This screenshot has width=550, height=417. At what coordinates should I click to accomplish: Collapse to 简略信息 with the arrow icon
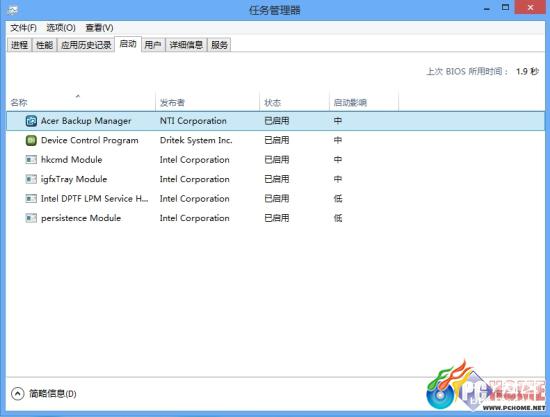pos(18,394)
